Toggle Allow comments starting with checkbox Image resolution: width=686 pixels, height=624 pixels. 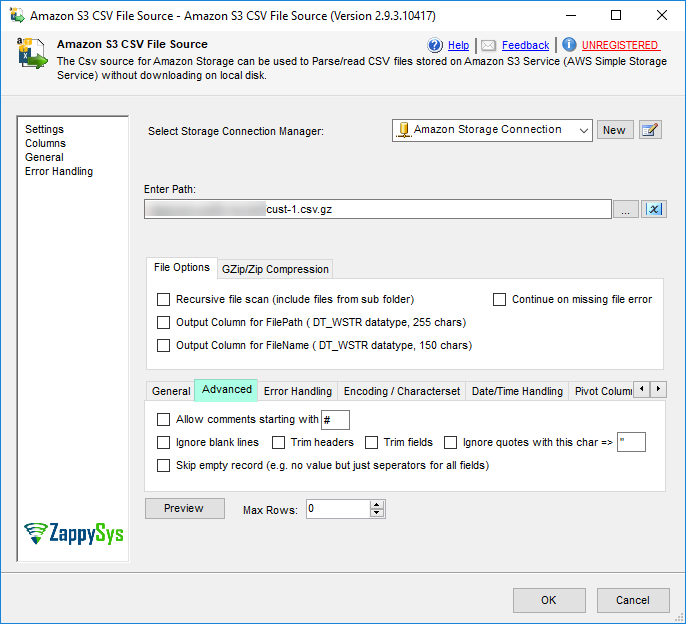(163, 420)
